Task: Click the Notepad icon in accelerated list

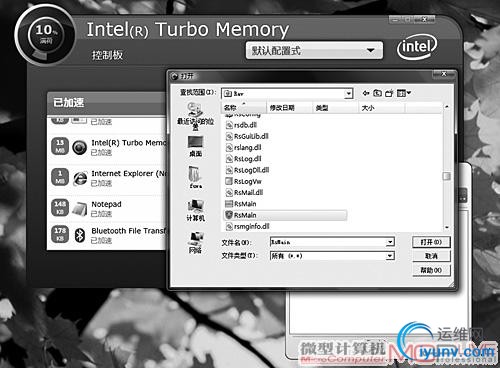Action: coord(79,208)
